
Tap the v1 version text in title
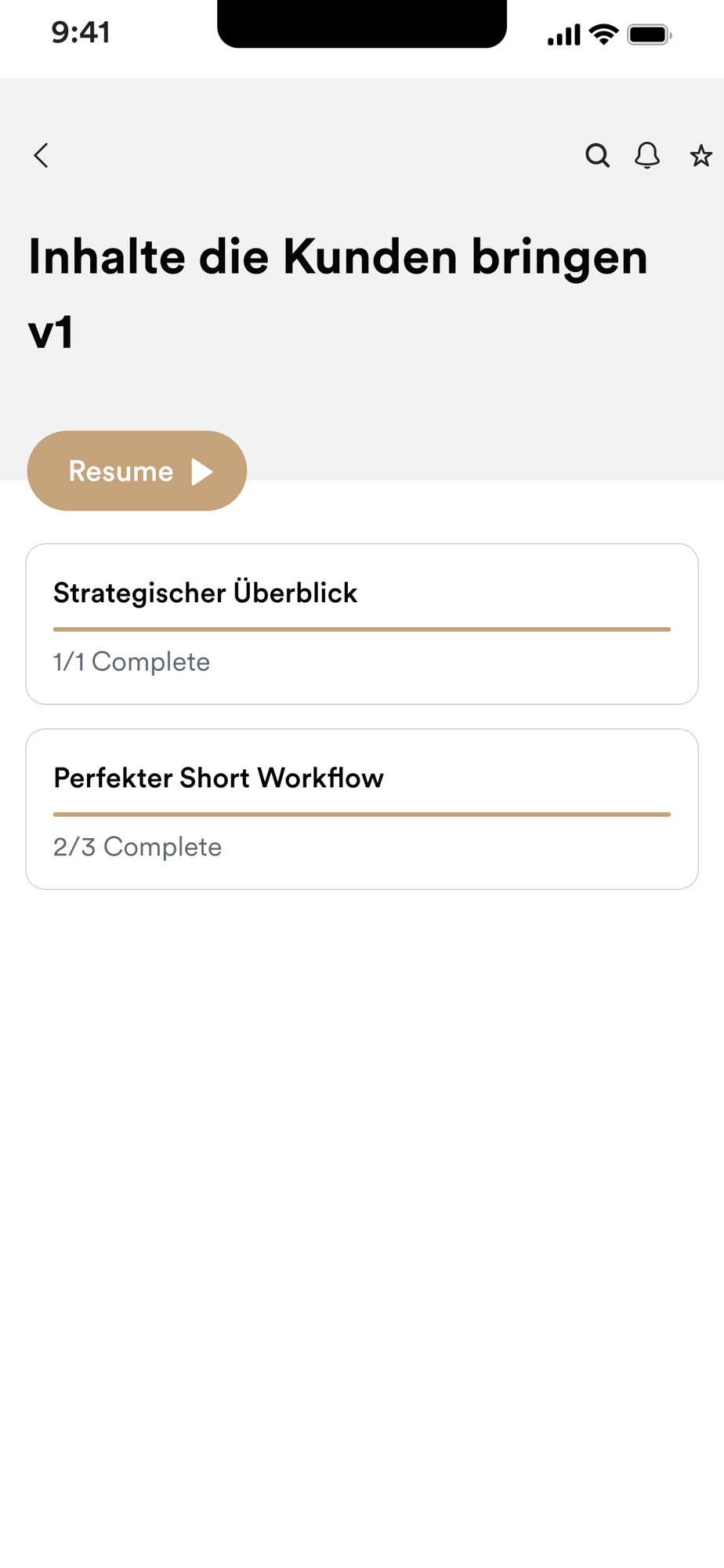51,332
